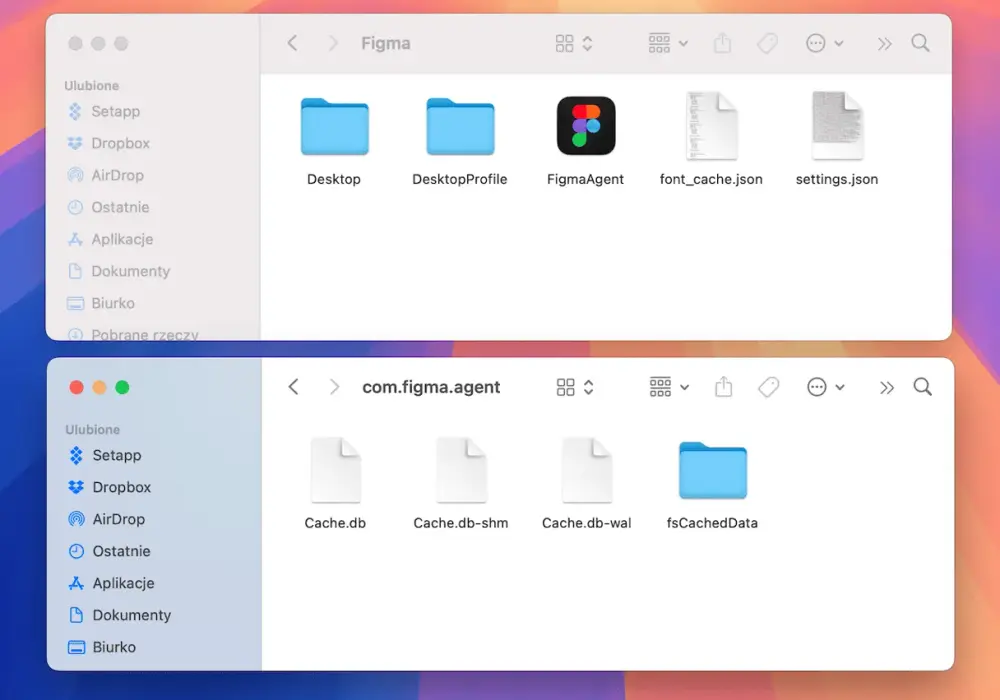Search in the Figma window

(x=920, y=43)
